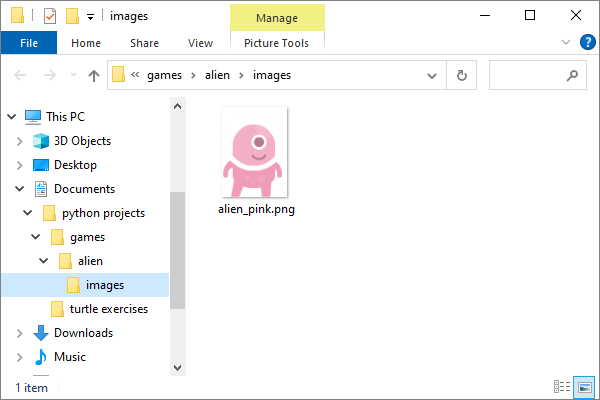Screen dimensions: 600x400
Task: Click the 1 item status text
Action: click(31, 388)
